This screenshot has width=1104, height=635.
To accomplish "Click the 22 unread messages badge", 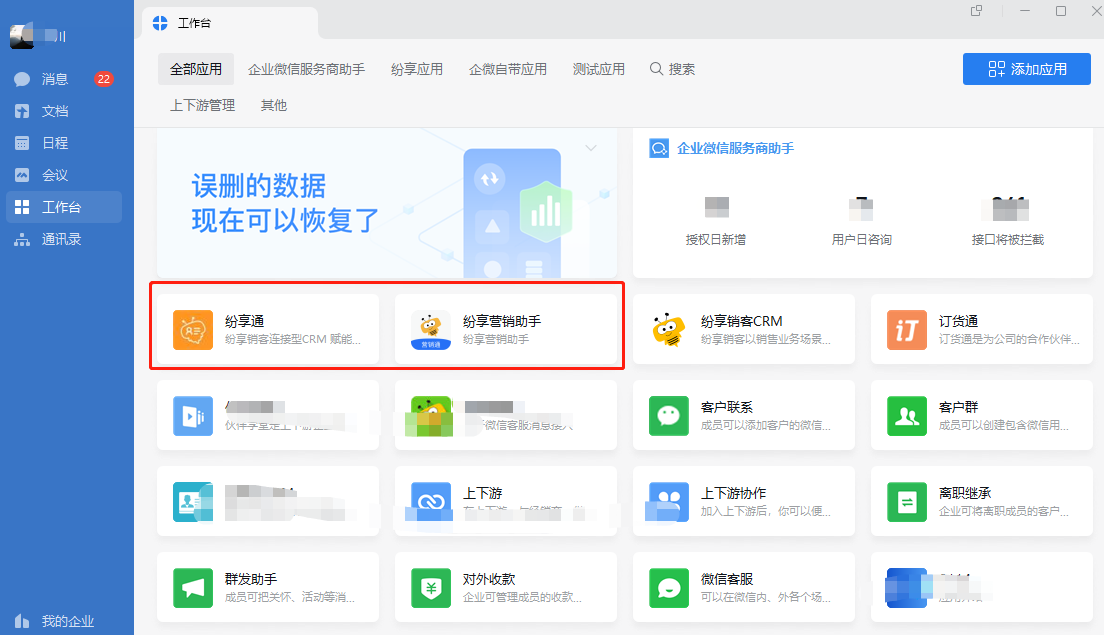I will pos(104,79).
